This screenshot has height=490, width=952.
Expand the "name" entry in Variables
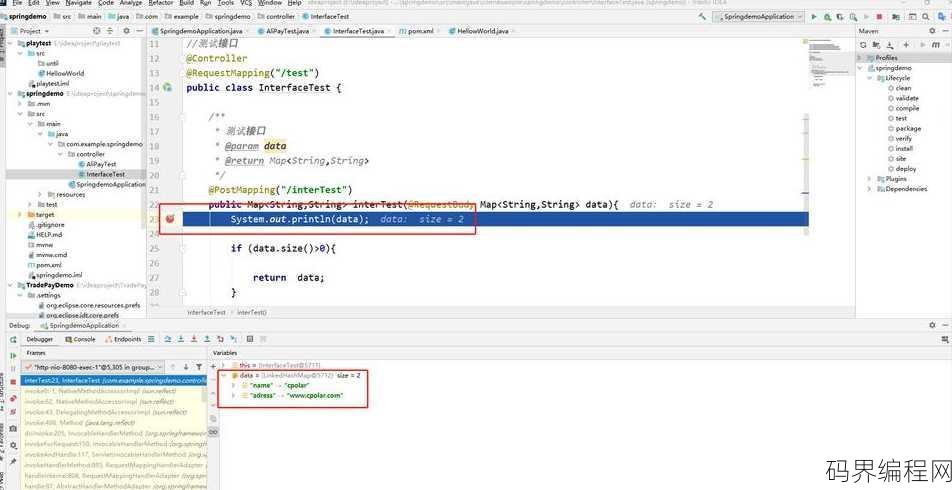pos(234,386)
